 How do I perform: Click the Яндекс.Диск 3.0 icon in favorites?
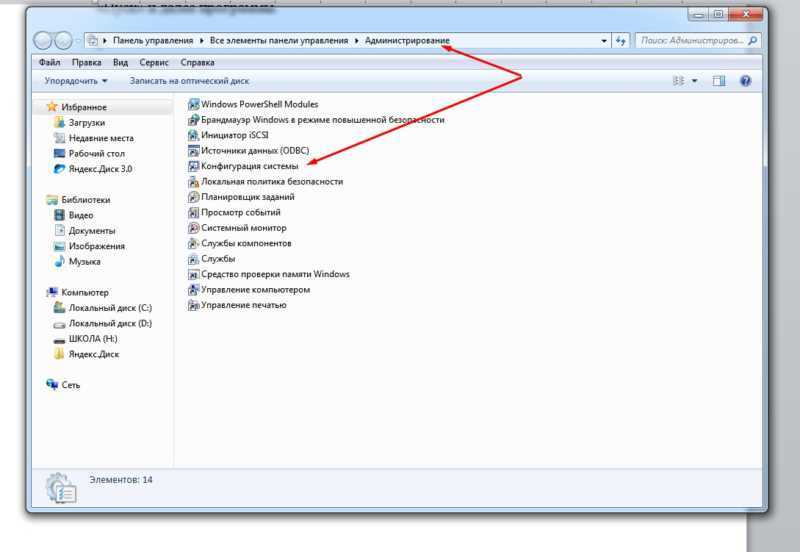[x=60, y=169]
